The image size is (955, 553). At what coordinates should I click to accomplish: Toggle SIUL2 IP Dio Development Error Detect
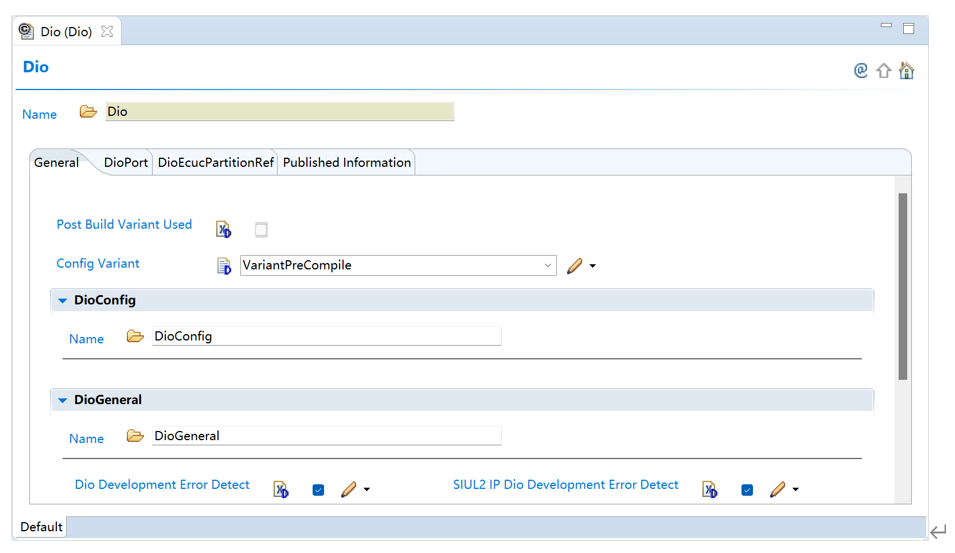tap(747, 490)
